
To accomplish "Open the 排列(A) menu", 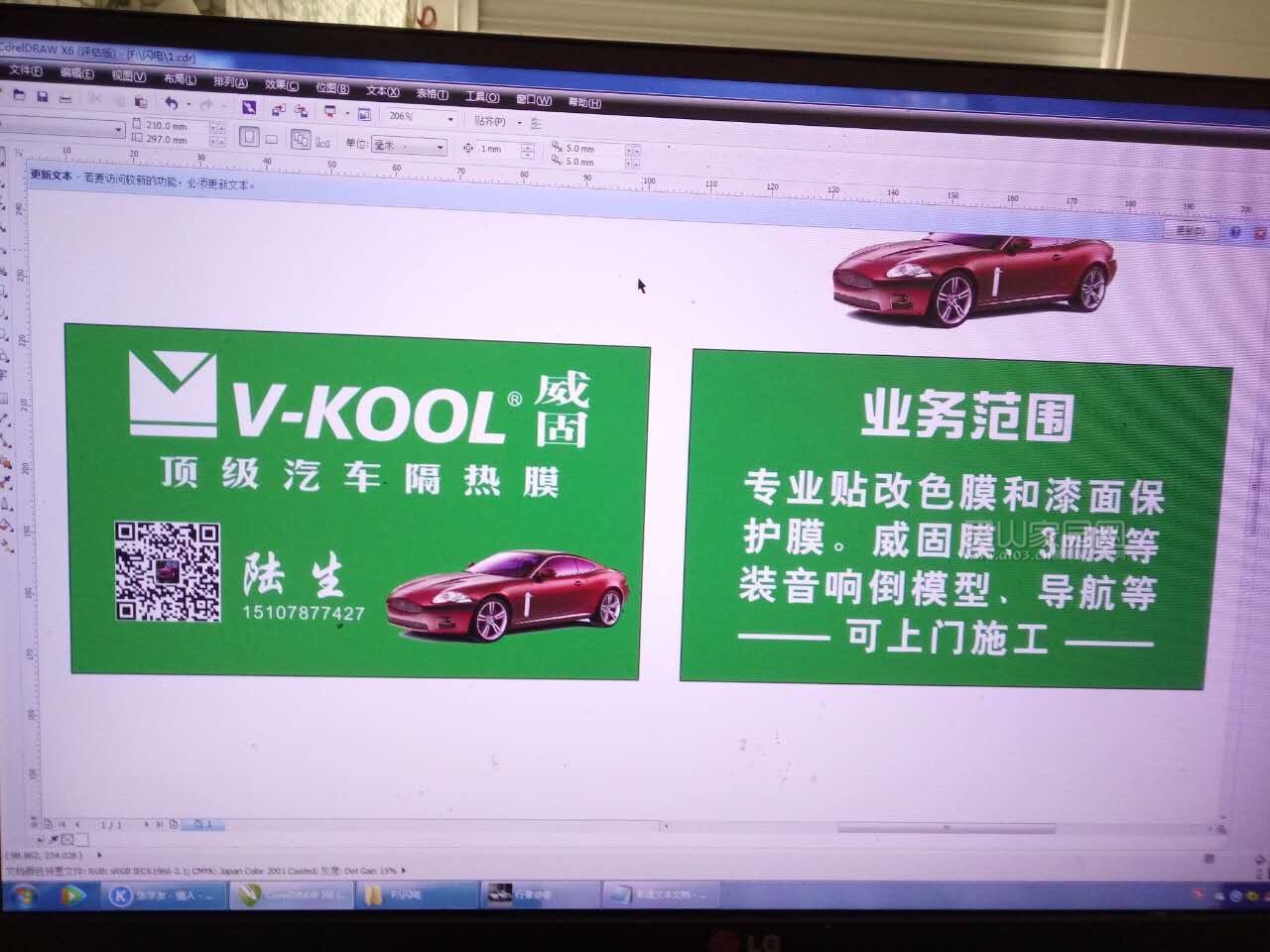I will click(230, 82).
